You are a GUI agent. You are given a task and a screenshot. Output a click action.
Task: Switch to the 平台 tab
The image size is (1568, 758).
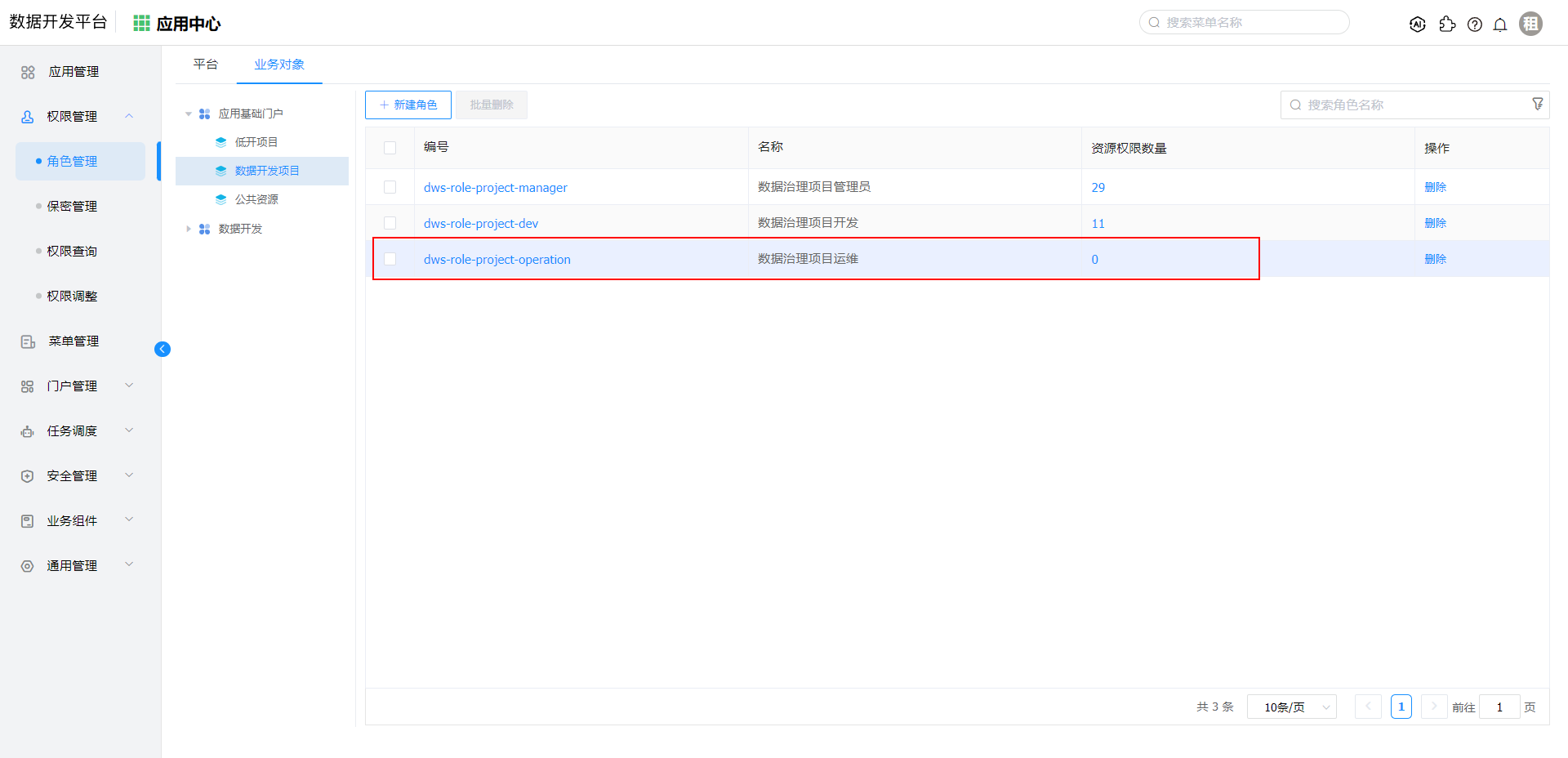(206, 65)
